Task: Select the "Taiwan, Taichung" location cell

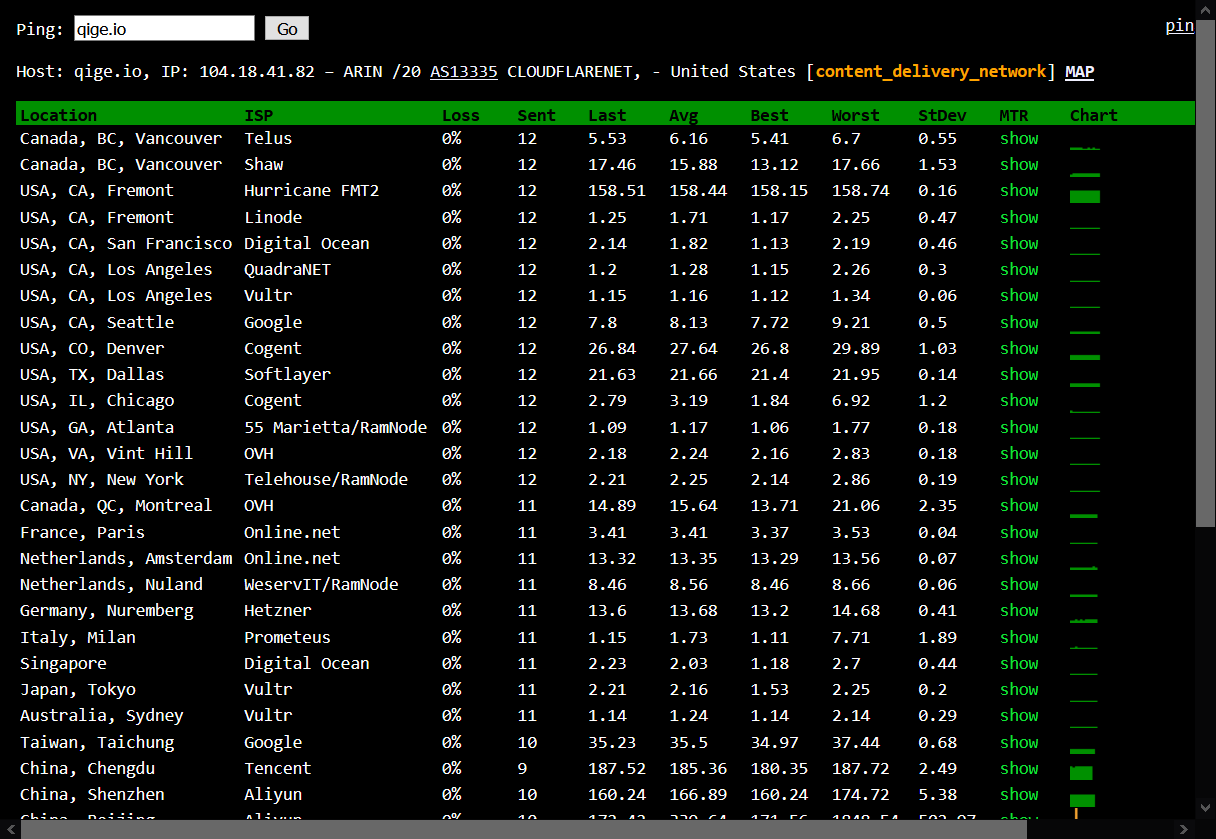Action: click(97, 742)
